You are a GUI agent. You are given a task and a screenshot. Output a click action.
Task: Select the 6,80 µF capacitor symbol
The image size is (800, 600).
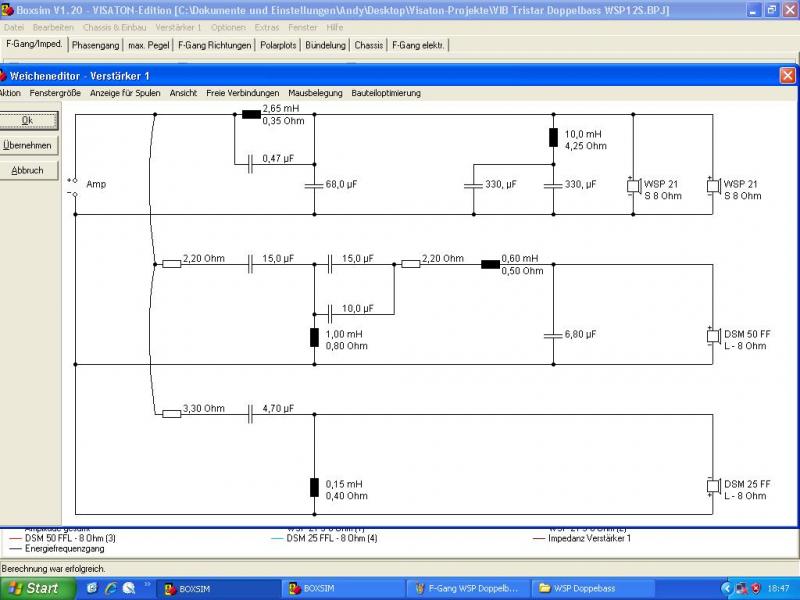[553, 335]
